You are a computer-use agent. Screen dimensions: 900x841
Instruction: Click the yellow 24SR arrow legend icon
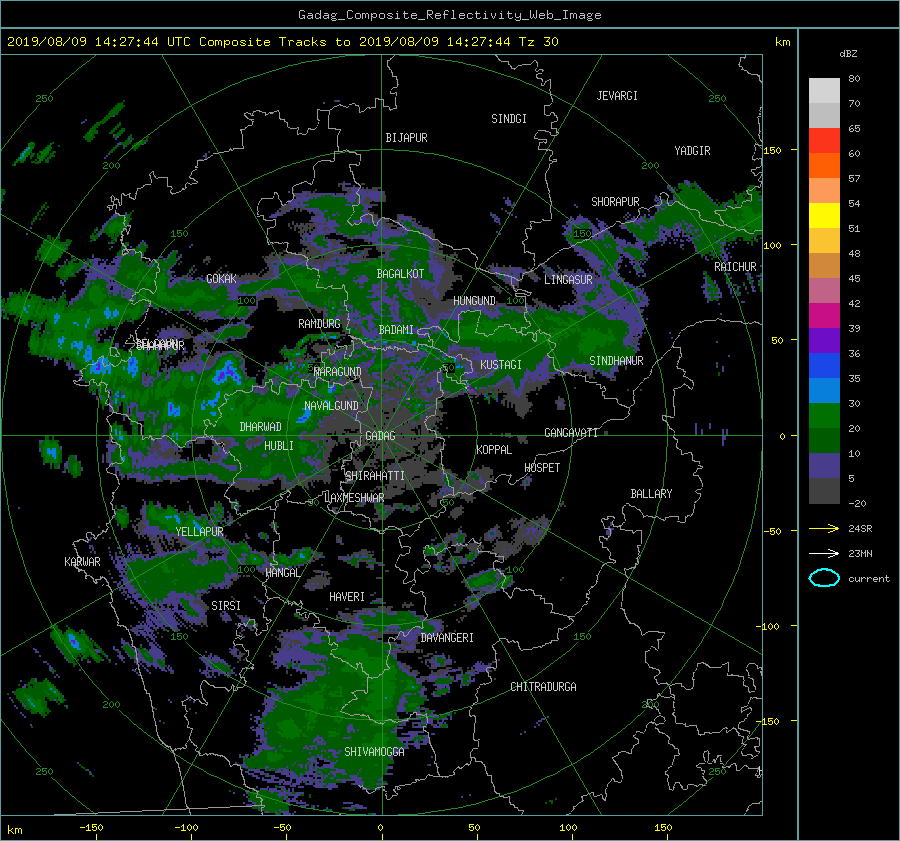824,528
